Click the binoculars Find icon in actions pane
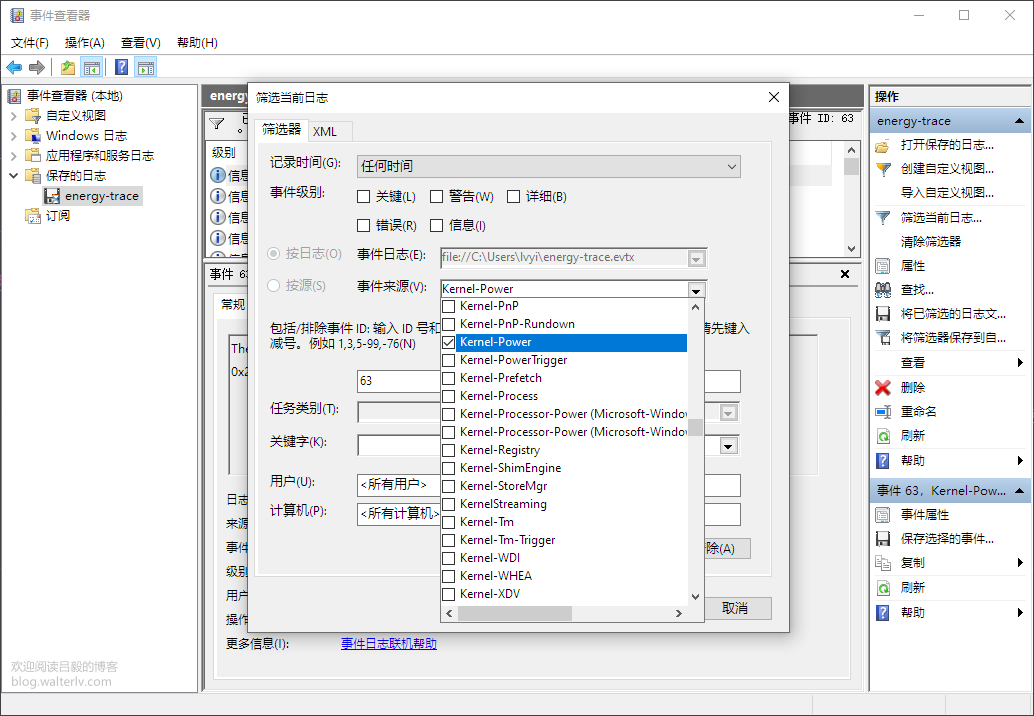Screen dimensions: 1034x716 pos(883,290)
